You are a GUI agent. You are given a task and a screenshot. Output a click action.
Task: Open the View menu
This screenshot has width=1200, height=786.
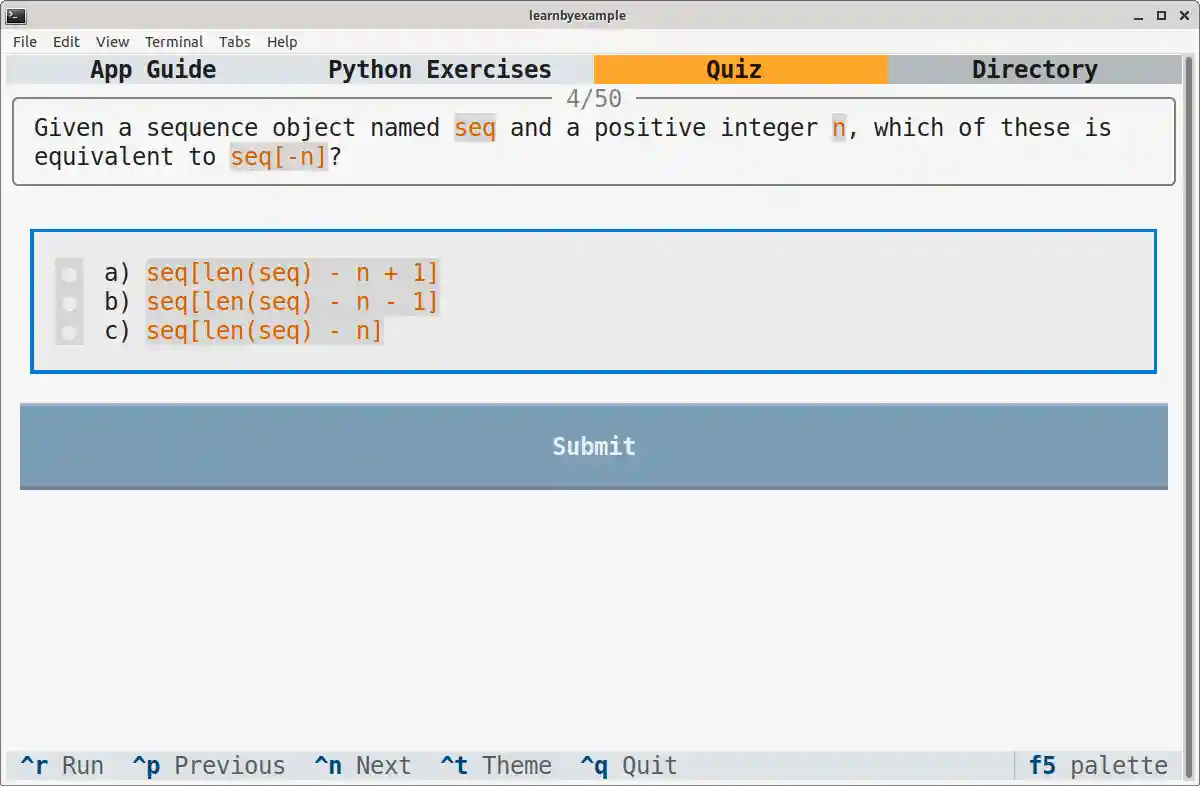(x=112, y=42)
